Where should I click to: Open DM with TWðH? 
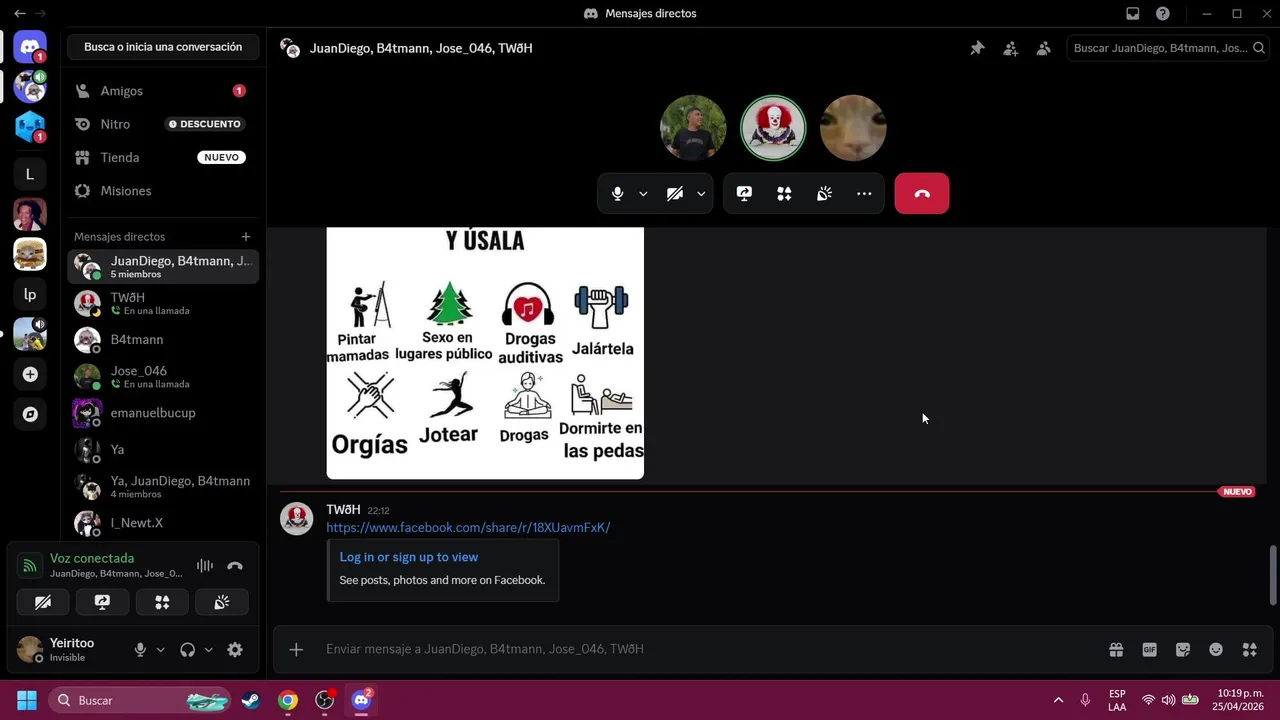pyautogui.click(x=163, y=303)
